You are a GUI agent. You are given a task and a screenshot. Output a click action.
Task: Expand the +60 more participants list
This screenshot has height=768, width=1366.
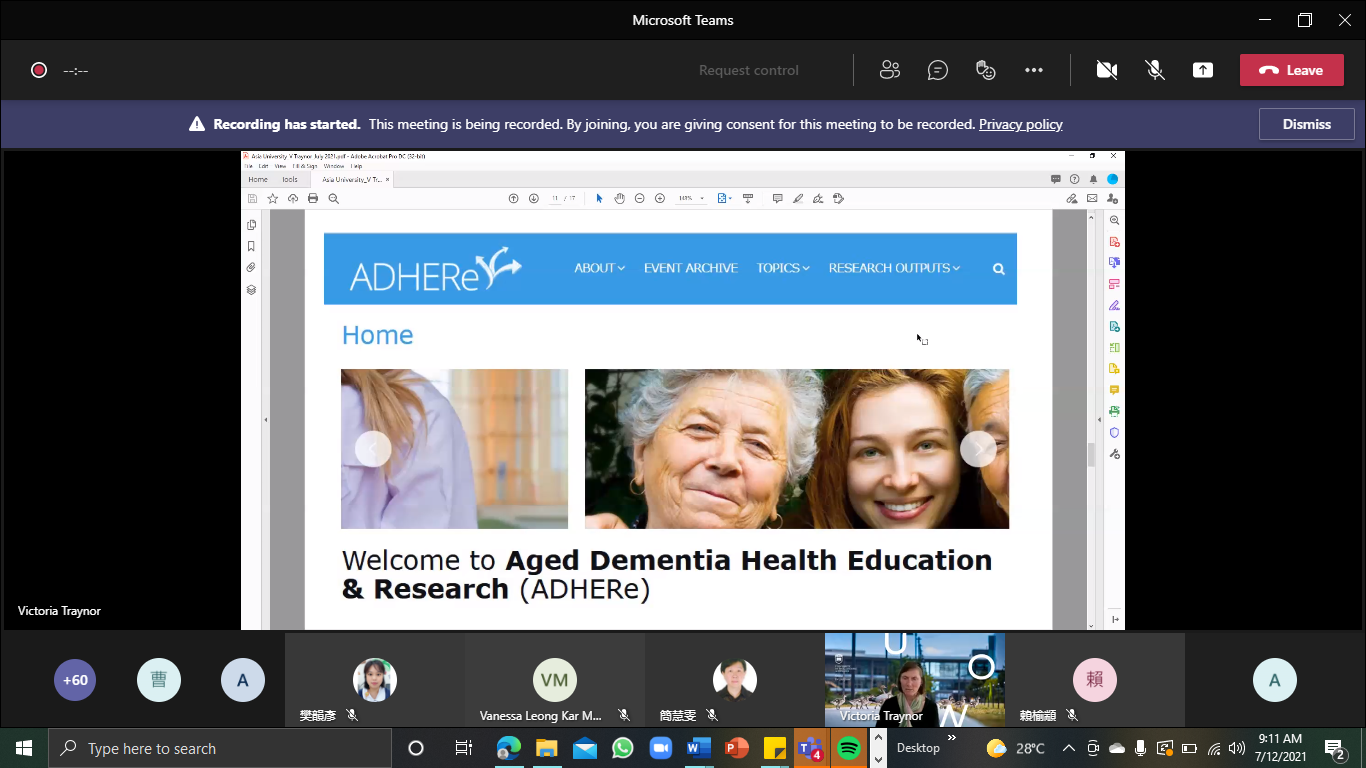75,680
